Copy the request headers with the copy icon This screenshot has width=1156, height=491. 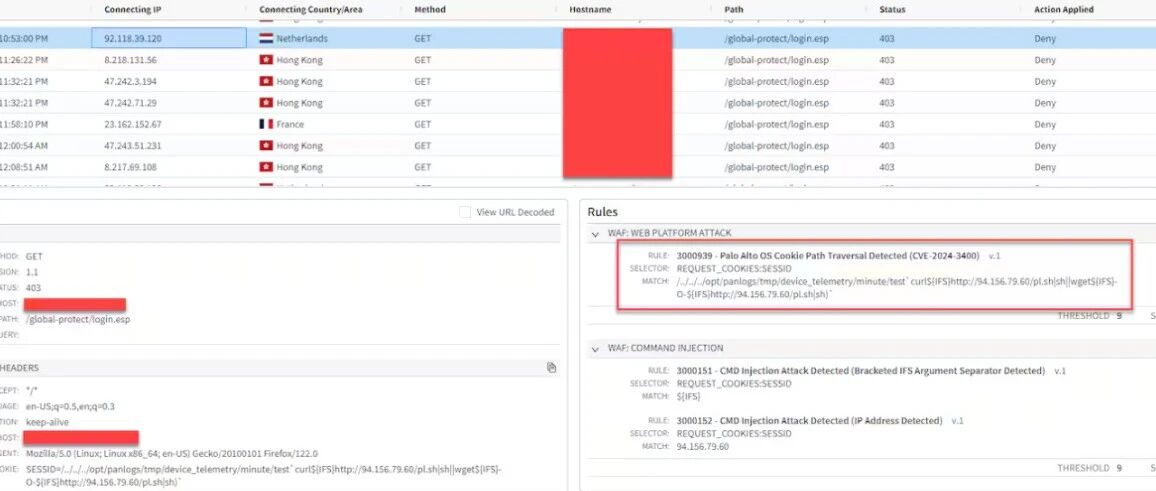point(551,367)
